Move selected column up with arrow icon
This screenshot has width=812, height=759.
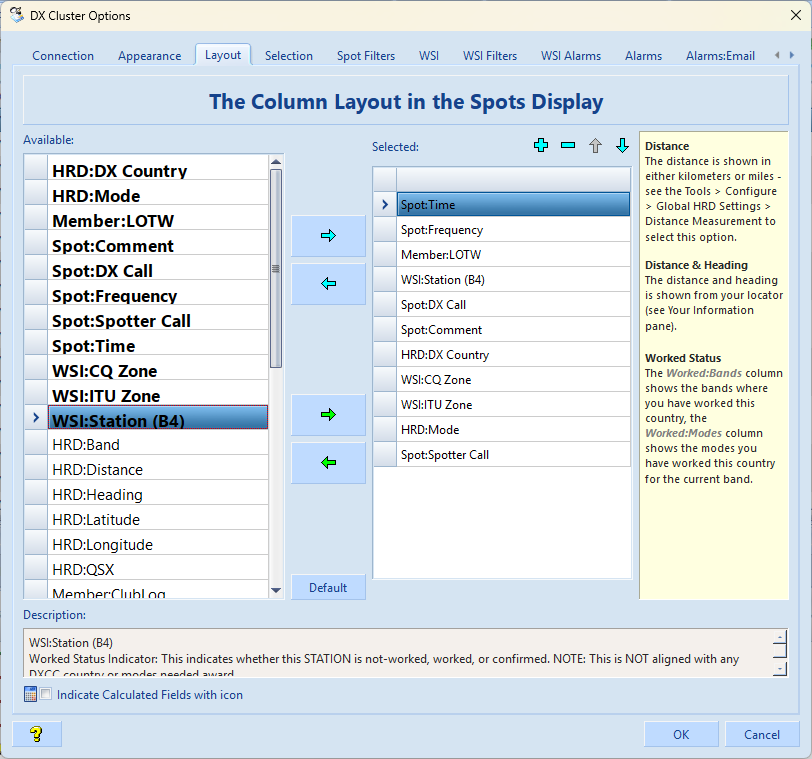click(595, 146)
